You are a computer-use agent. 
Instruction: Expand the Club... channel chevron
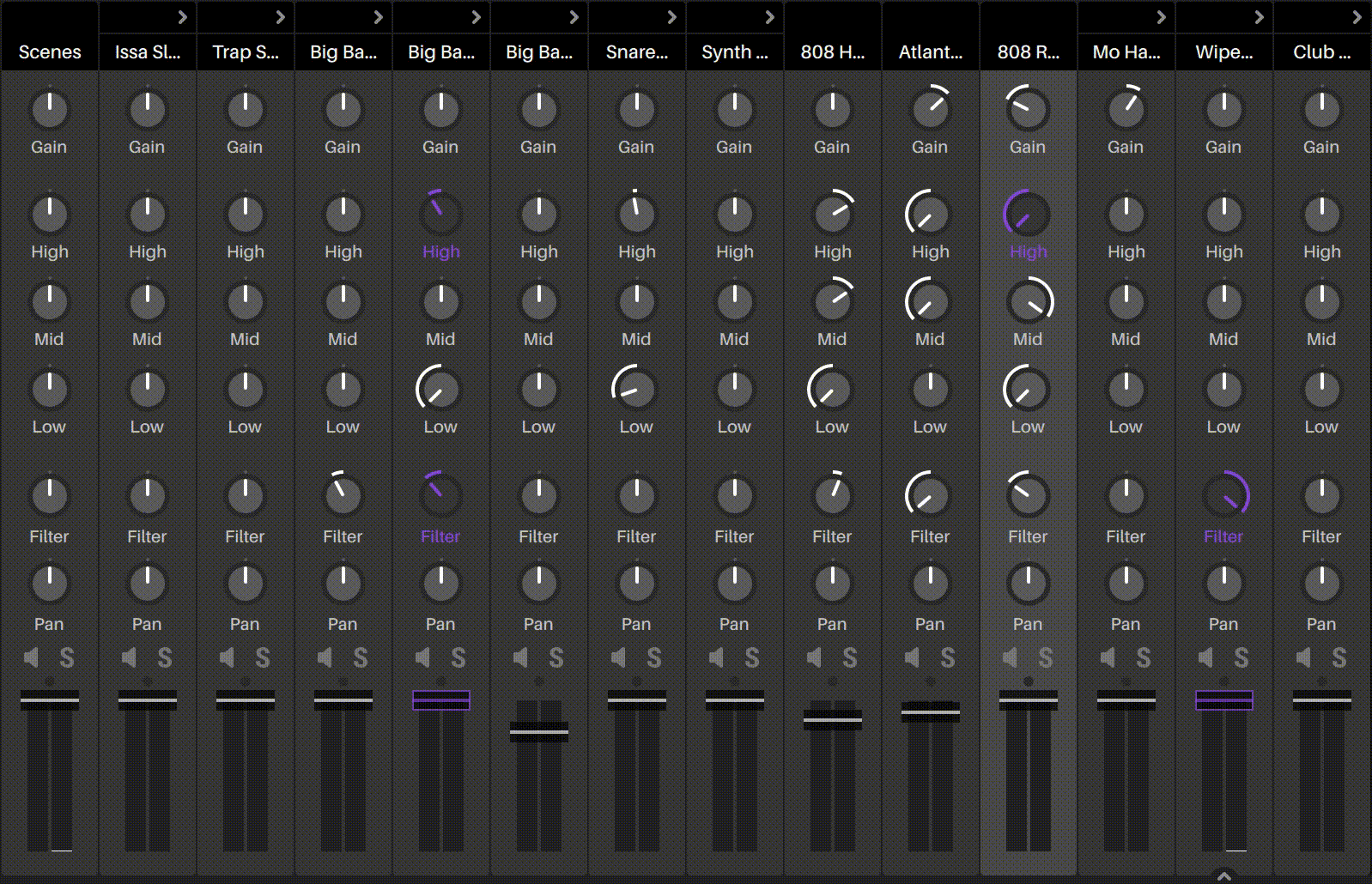pyautogui.click(x=1357, y=17)
